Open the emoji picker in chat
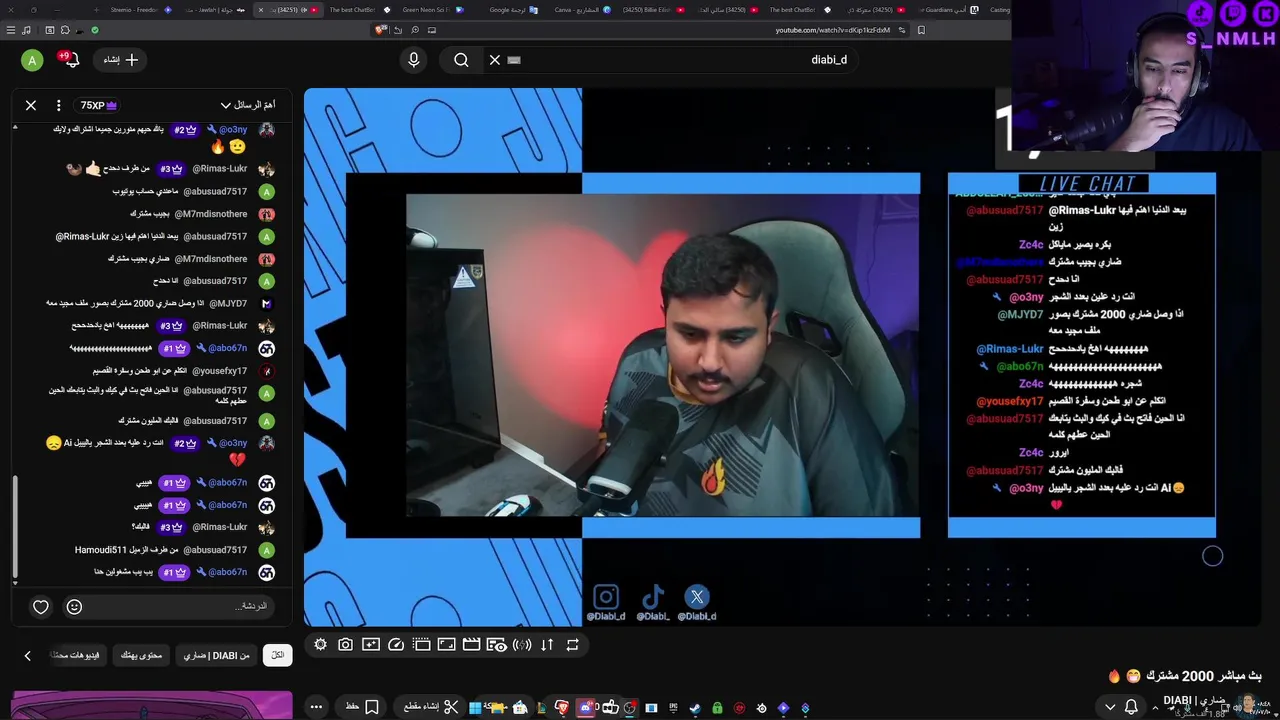The height and width of the screenshot is (720, 1280). (x=74, y=607)
